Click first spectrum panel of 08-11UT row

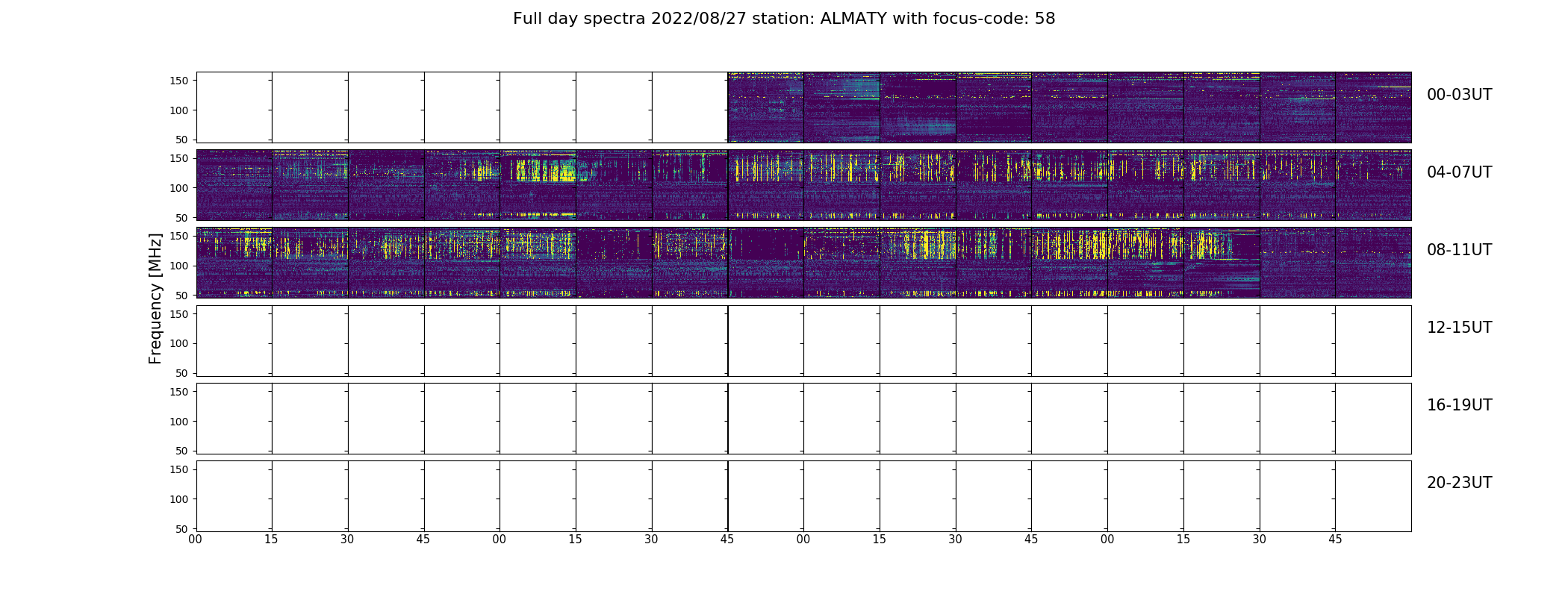coord(234,263)
